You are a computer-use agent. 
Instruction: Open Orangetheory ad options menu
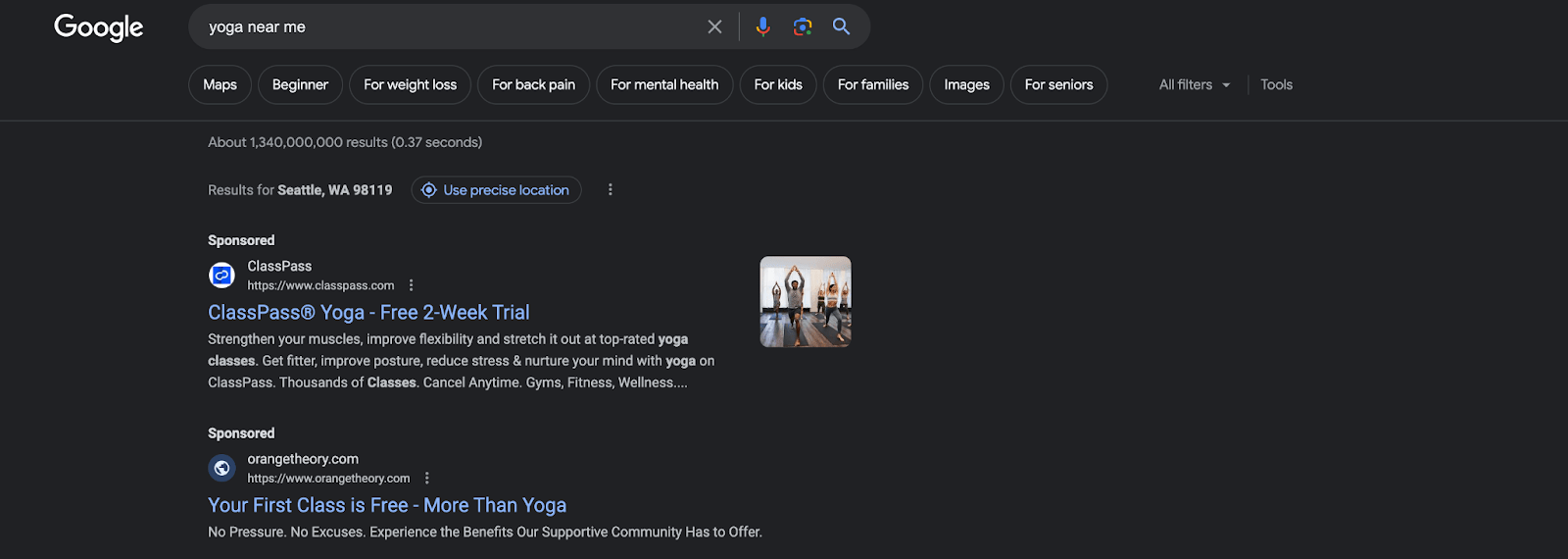pyautogui.click(x=427, y=479)
